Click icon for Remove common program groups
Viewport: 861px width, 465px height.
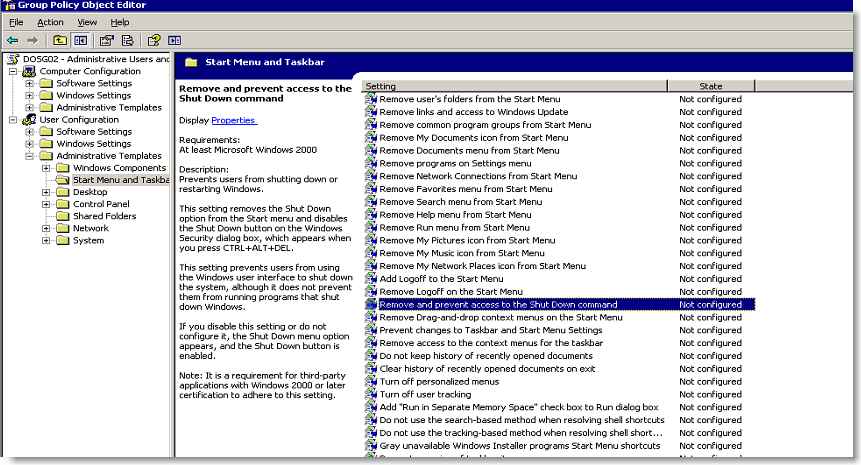371,125
